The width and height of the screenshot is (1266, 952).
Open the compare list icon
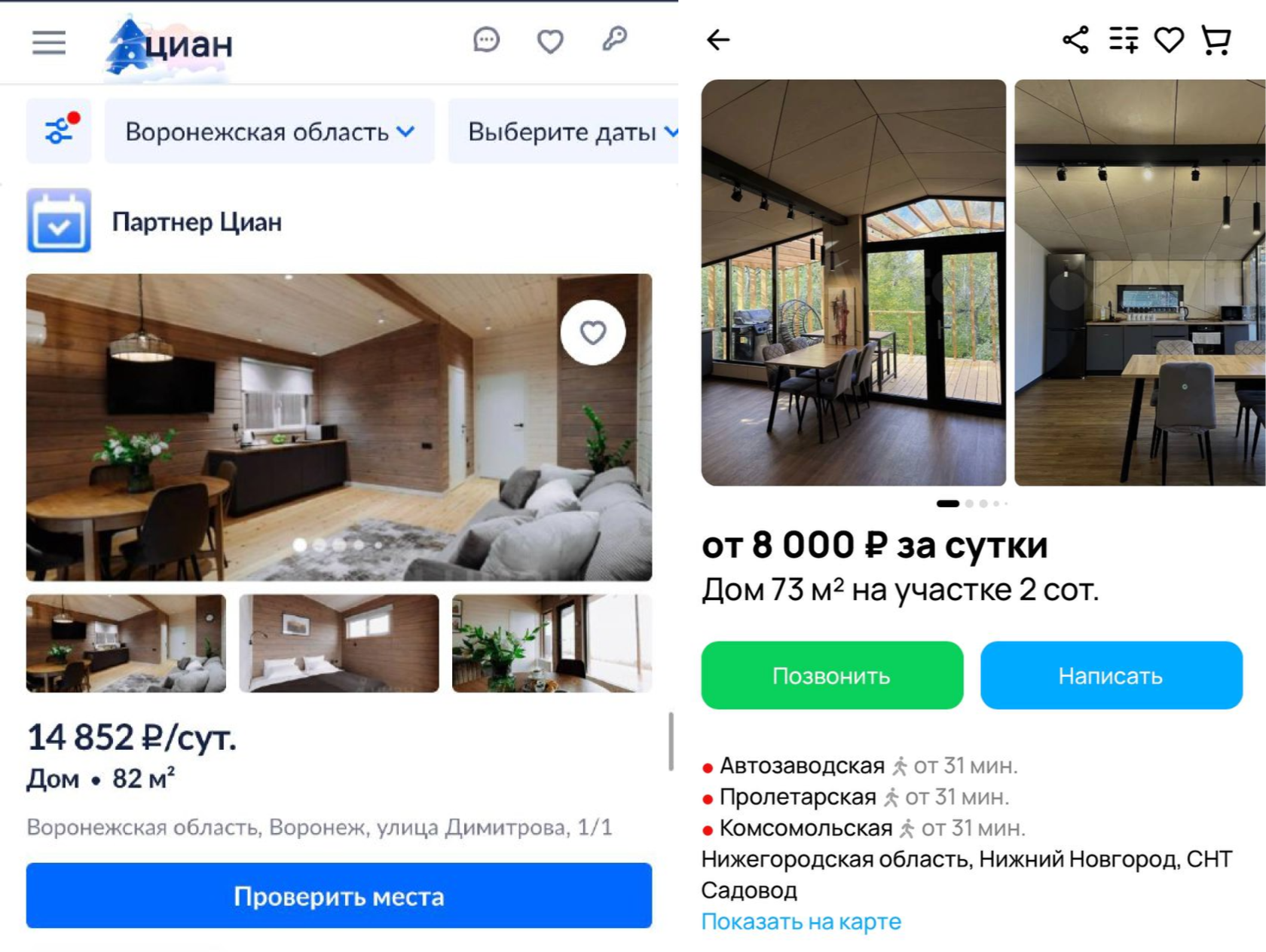(x=1124, y=40)
